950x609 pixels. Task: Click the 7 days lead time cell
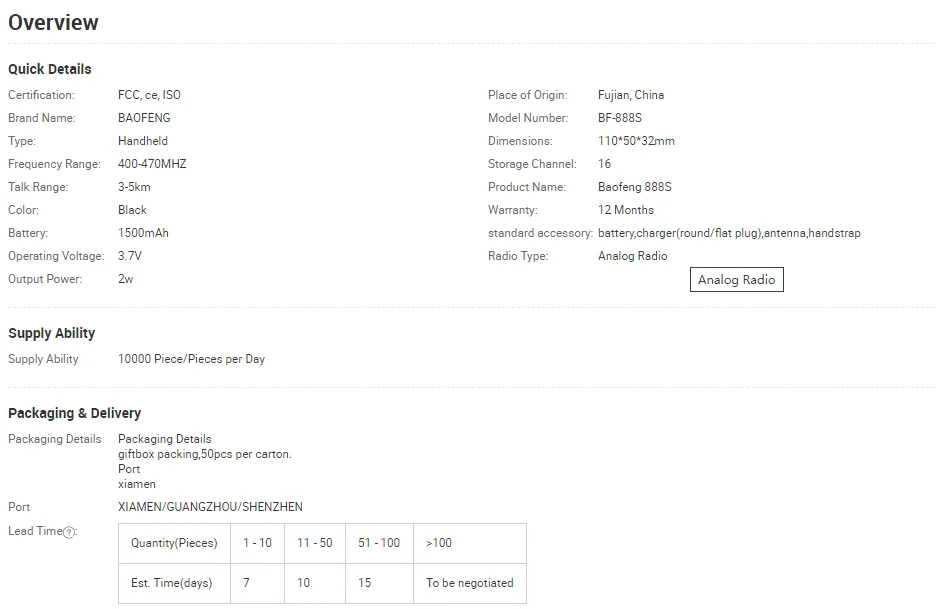[257, 583]
